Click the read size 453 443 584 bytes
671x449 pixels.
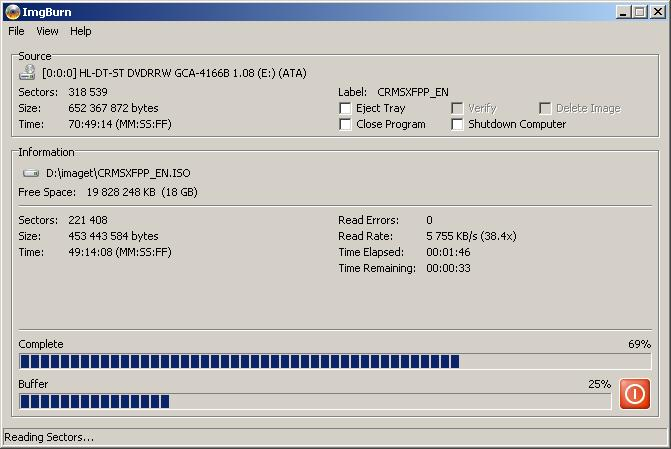113,236
